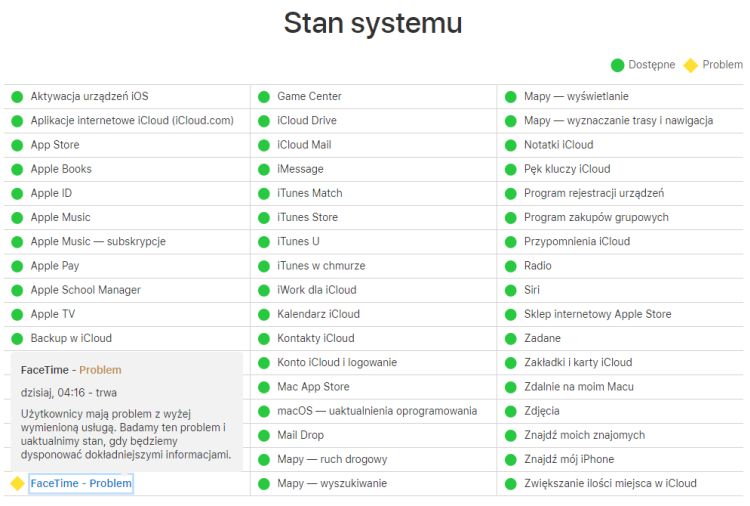Click the FaceTime problem tooltip description
This screenshot has width=750, height=506.
coord(125,434)
